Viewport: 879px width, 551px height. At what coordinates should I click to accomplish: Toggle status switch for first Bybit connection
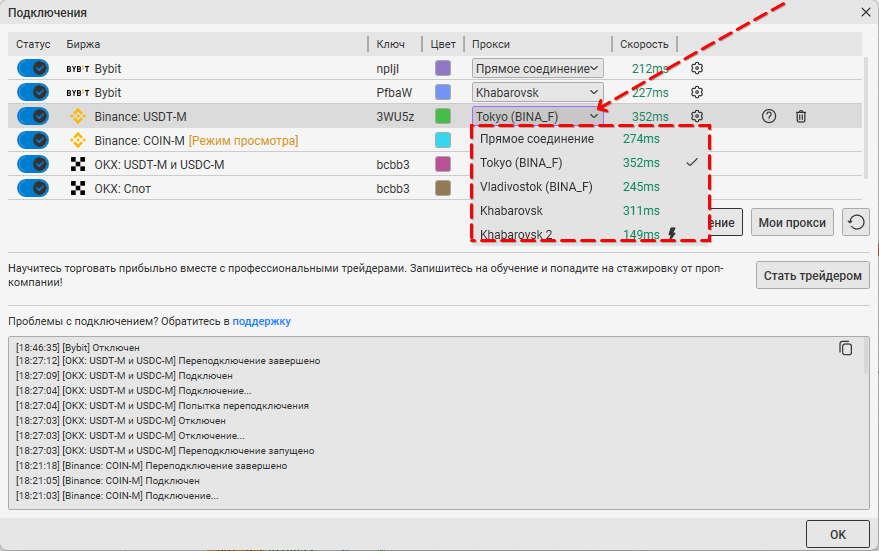32,68
